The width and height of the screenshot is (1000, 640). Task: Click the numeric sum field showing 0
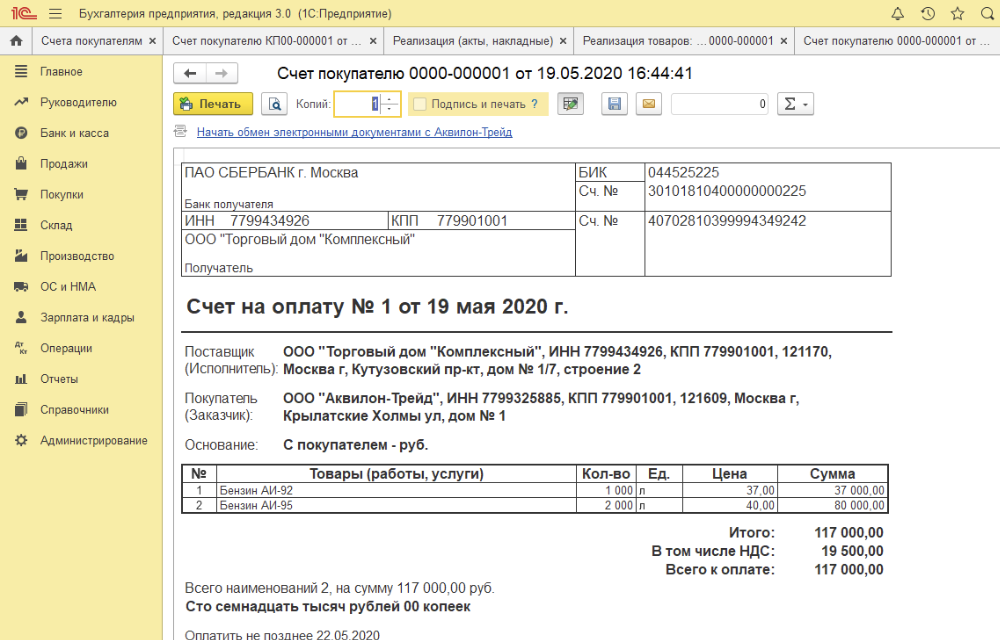click(719, 104)
